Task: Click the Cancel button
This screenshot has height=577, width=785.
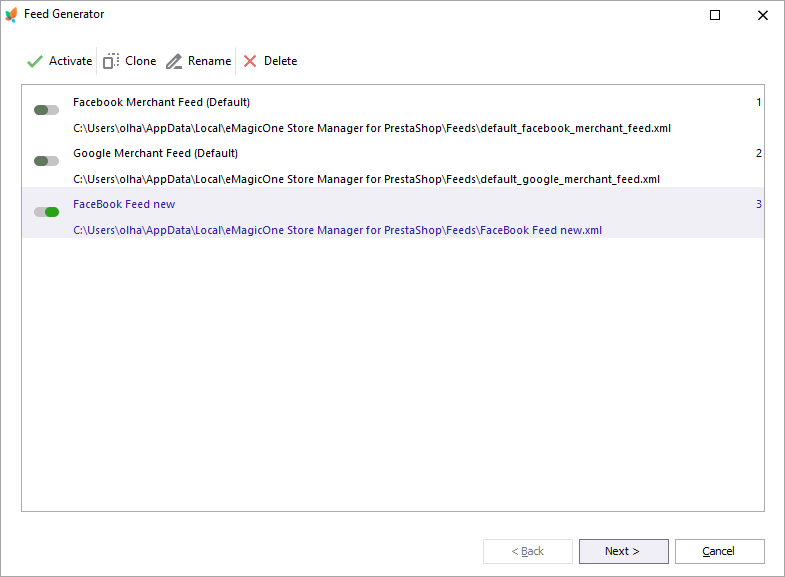Action: point(719,551)
